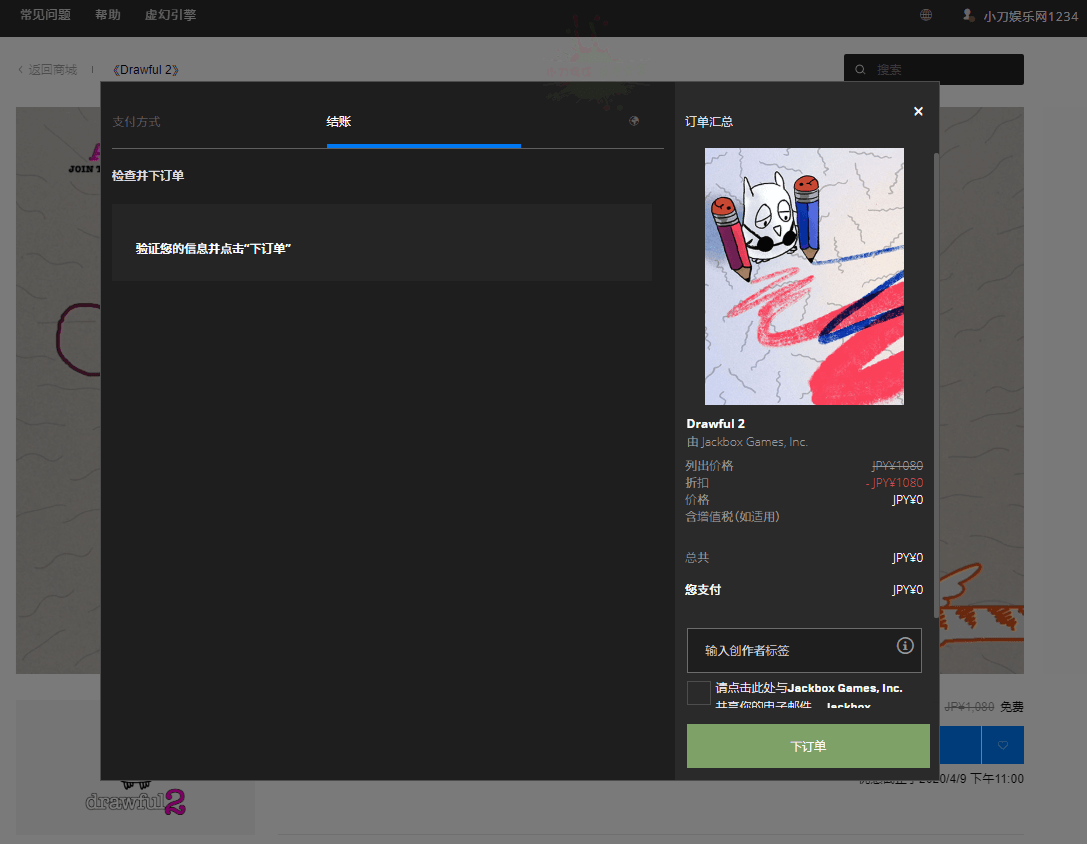Click the user avatar icon beside 小刀娱乐网1234
1087x844 pixels.
coord(968,15)
